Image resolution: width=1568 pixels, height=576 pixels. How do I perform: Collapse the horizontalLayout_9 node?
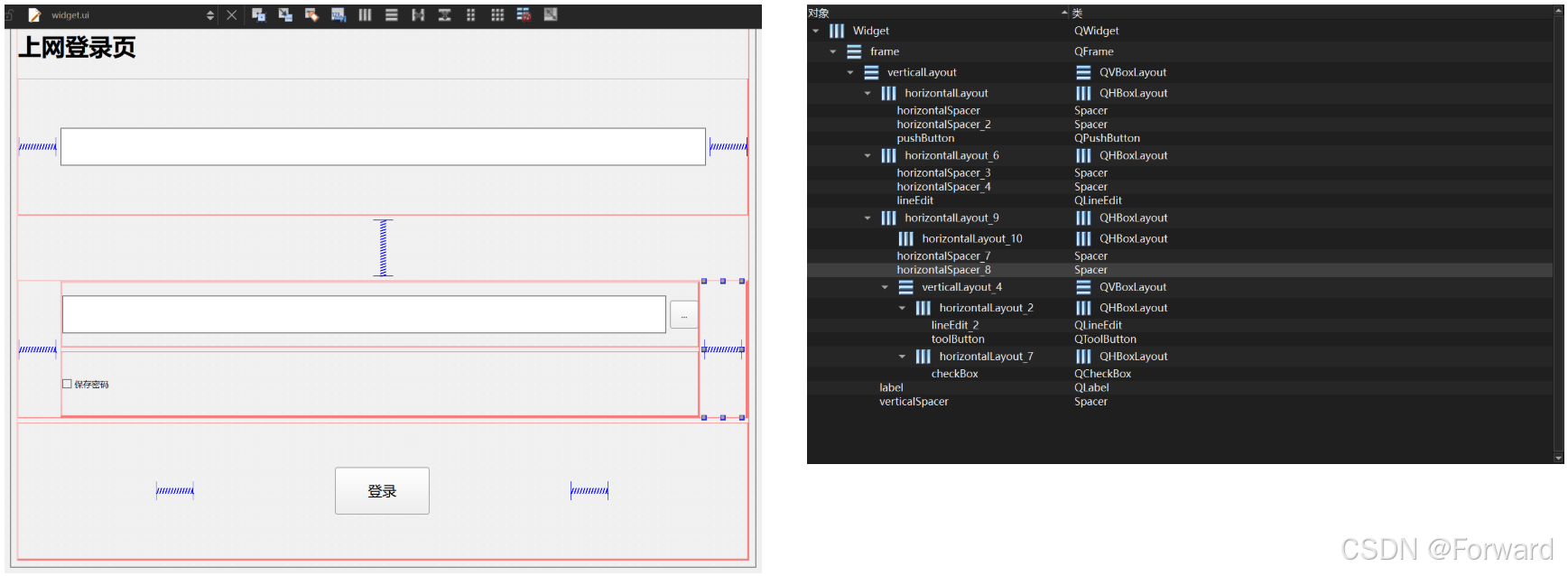868,218
